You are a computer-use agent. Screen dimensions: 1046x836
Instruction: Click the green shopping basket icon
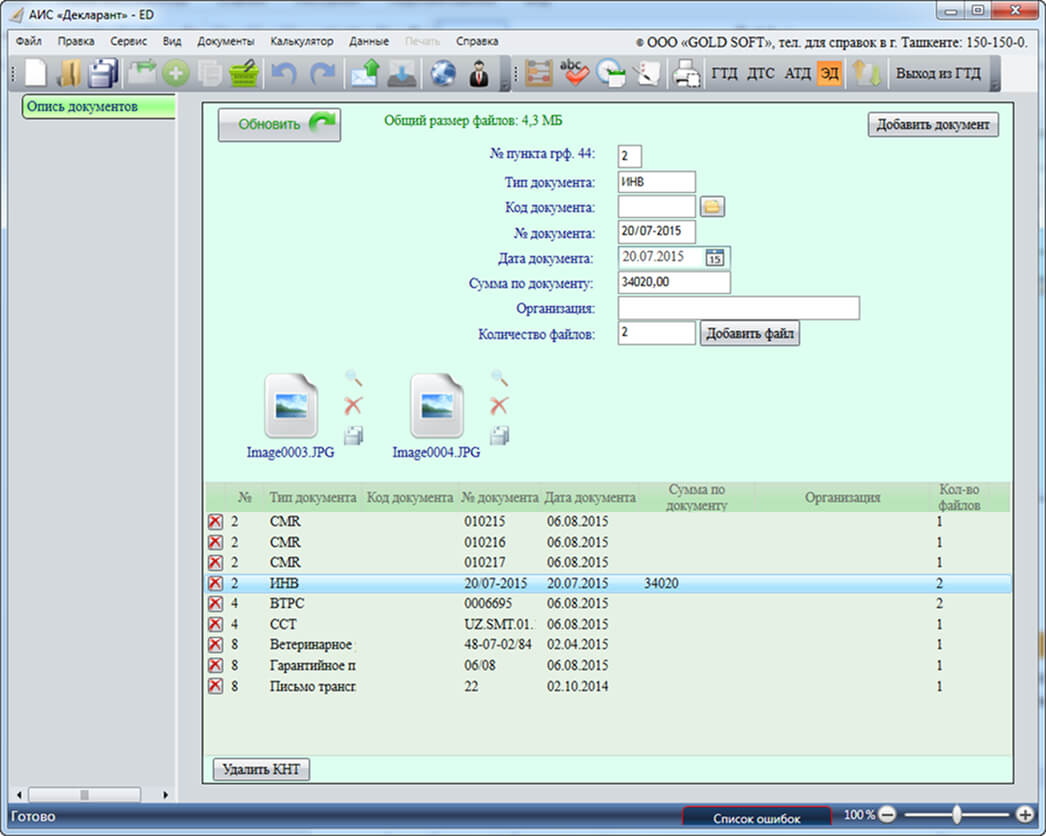pyautogui.click(x=244, y=73)
